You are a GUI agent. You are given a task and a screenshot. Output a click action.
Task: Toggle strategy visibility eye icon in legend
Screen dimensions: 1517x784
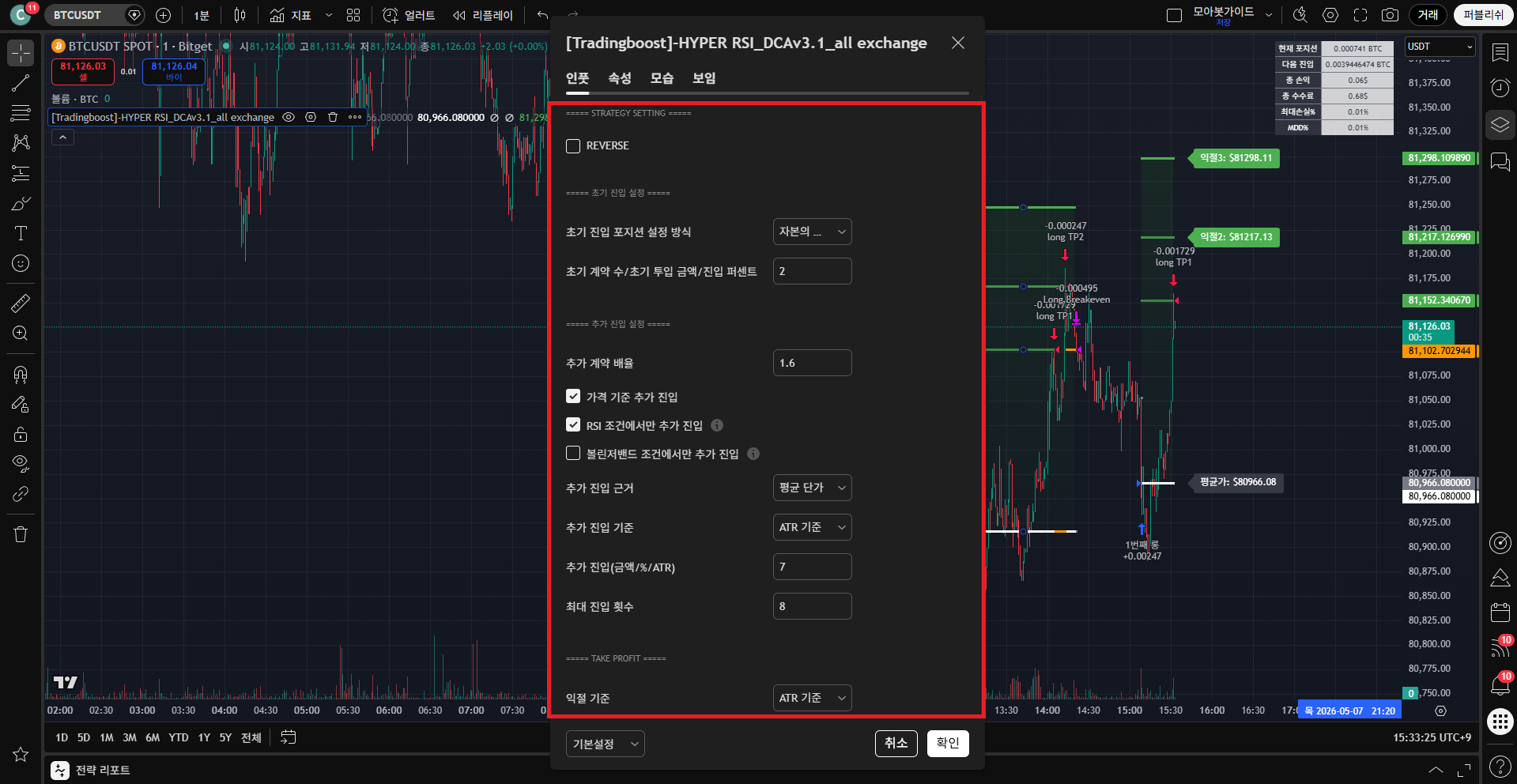(x=289, y=117)
